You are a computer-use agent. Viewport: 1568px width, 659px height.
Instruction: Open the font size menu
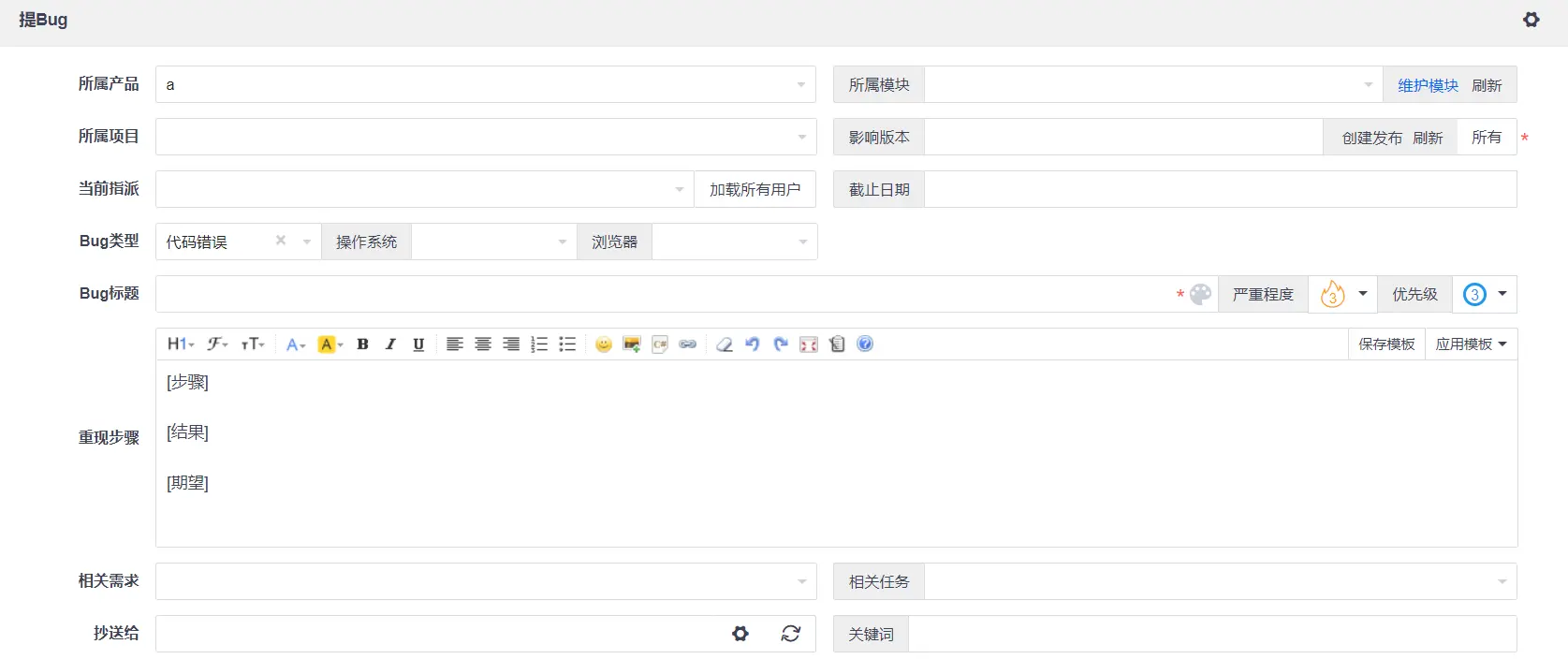(253, 344)
